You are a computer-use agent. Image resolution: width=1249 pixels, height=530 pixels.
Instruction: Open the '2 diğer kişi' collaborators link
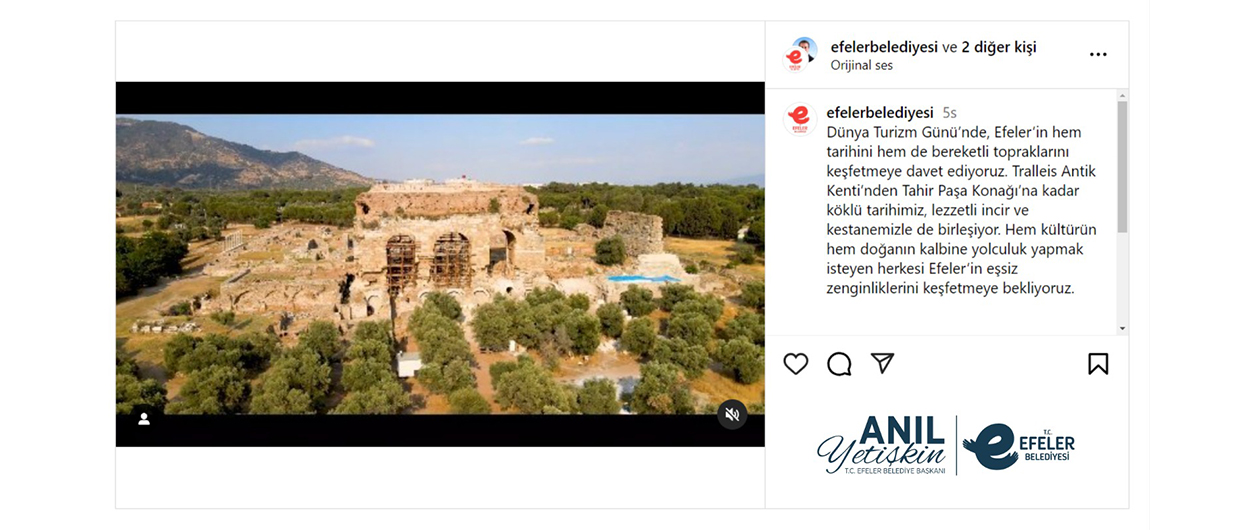tap(998, 47)
